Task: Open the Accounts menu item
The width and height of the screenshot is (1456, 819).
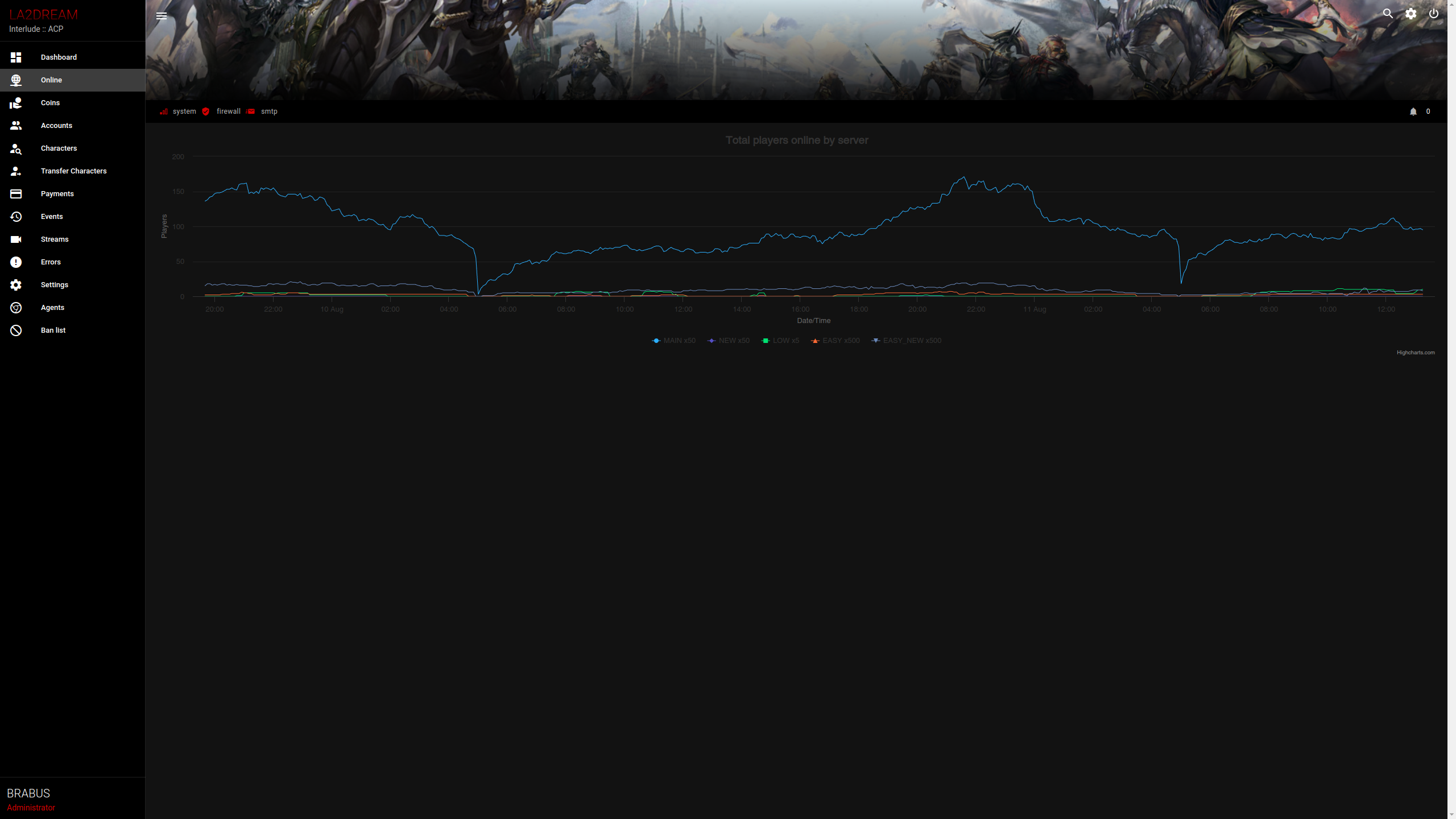Action: [56, 126]
